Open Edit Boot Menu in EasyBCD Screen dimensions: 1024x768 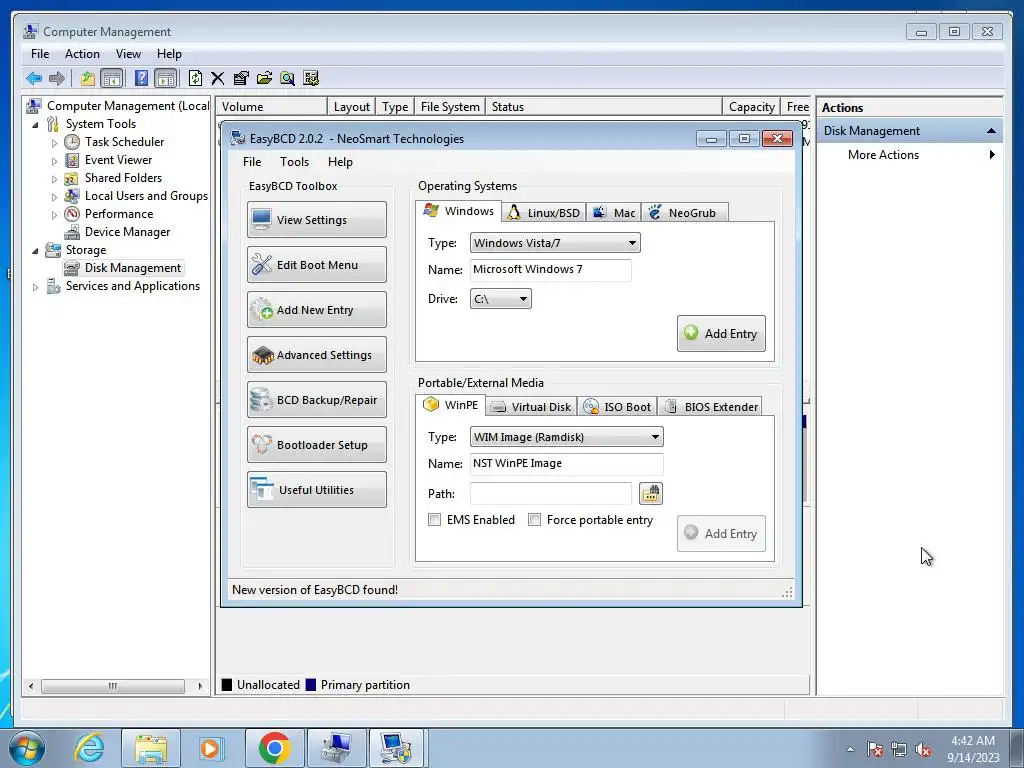click(317, 264)
